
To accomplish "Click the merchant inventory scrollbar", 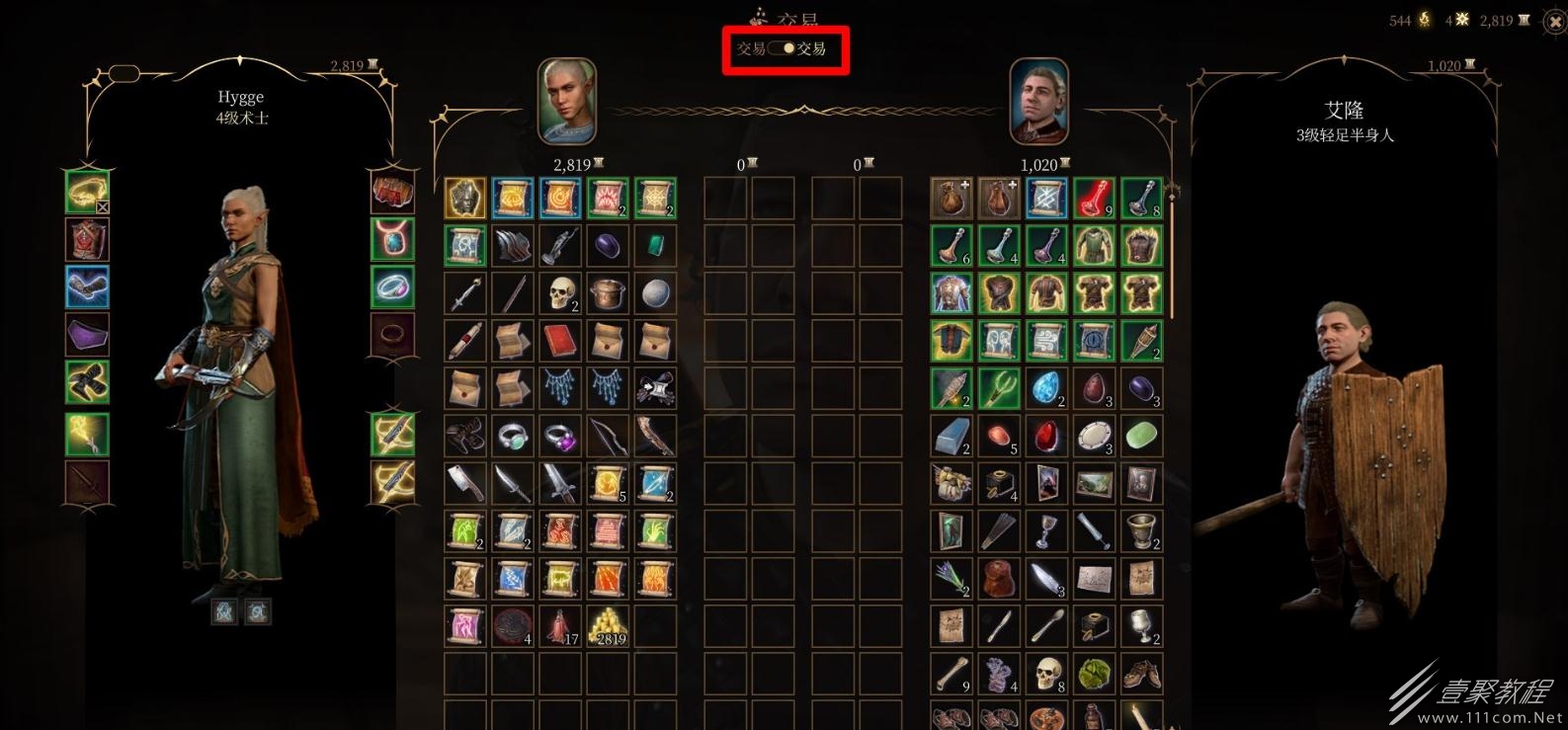I will [x=1174, y=252].
